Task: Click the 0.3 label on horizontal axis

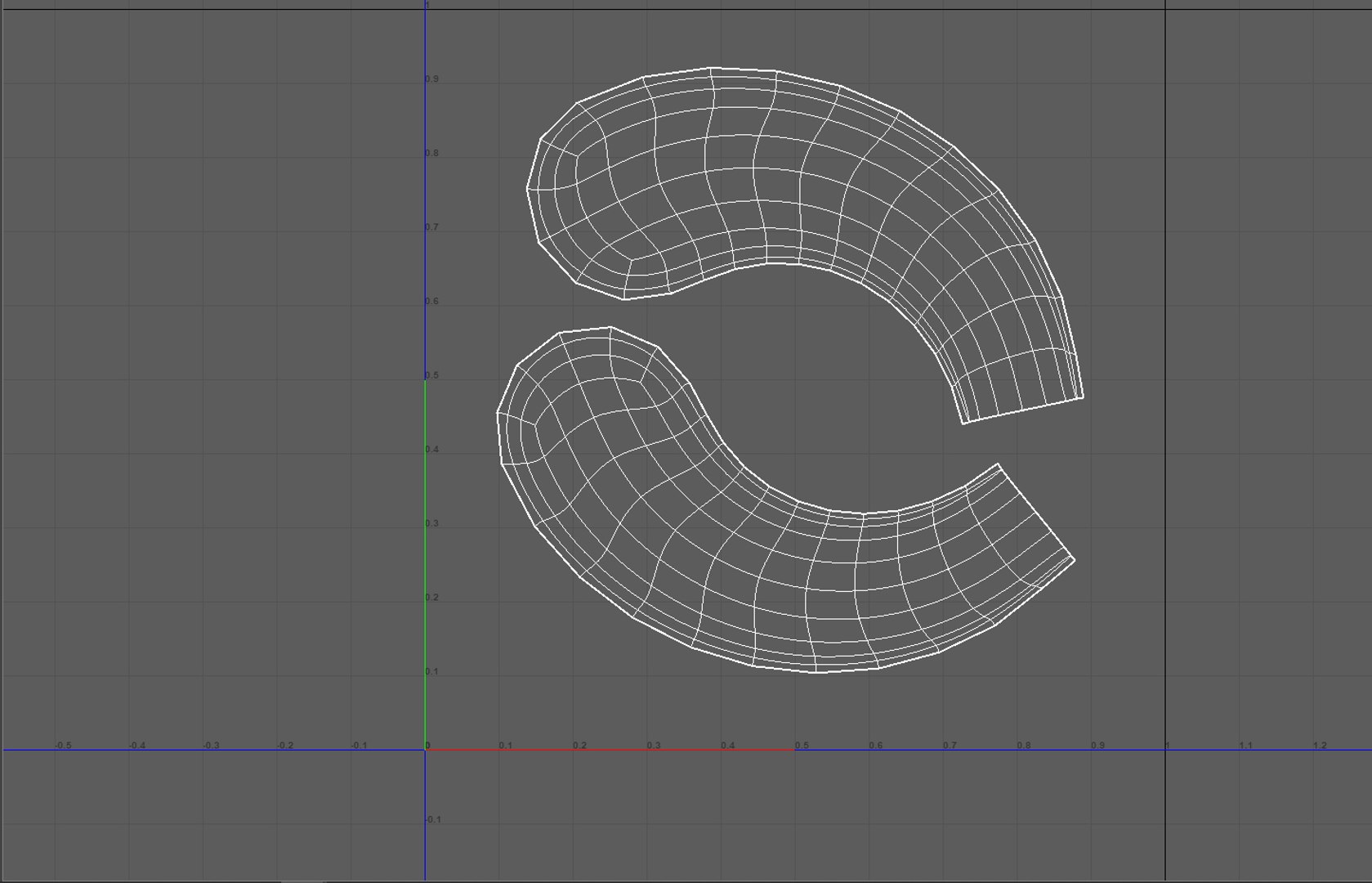Action: click(654, 746)
